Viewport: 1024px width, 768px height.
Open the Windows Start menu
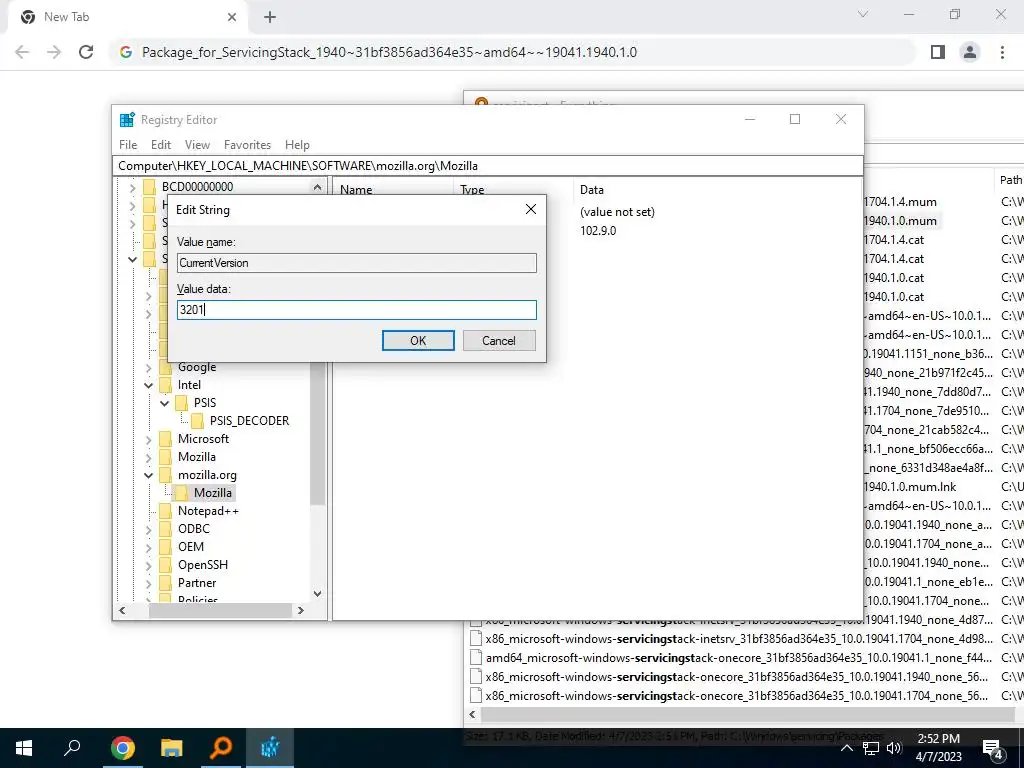[24, 748]
